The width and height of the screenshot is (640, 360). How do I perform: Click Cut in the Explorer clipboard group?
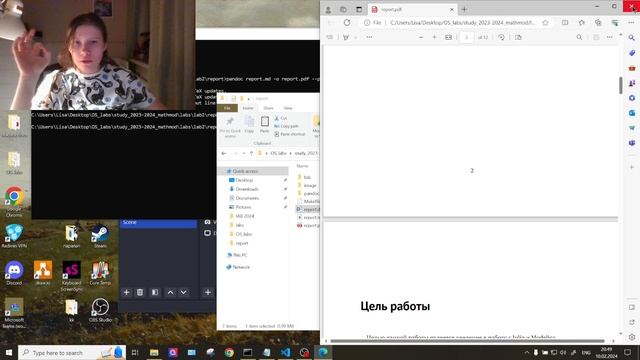(x=281, y=118)
